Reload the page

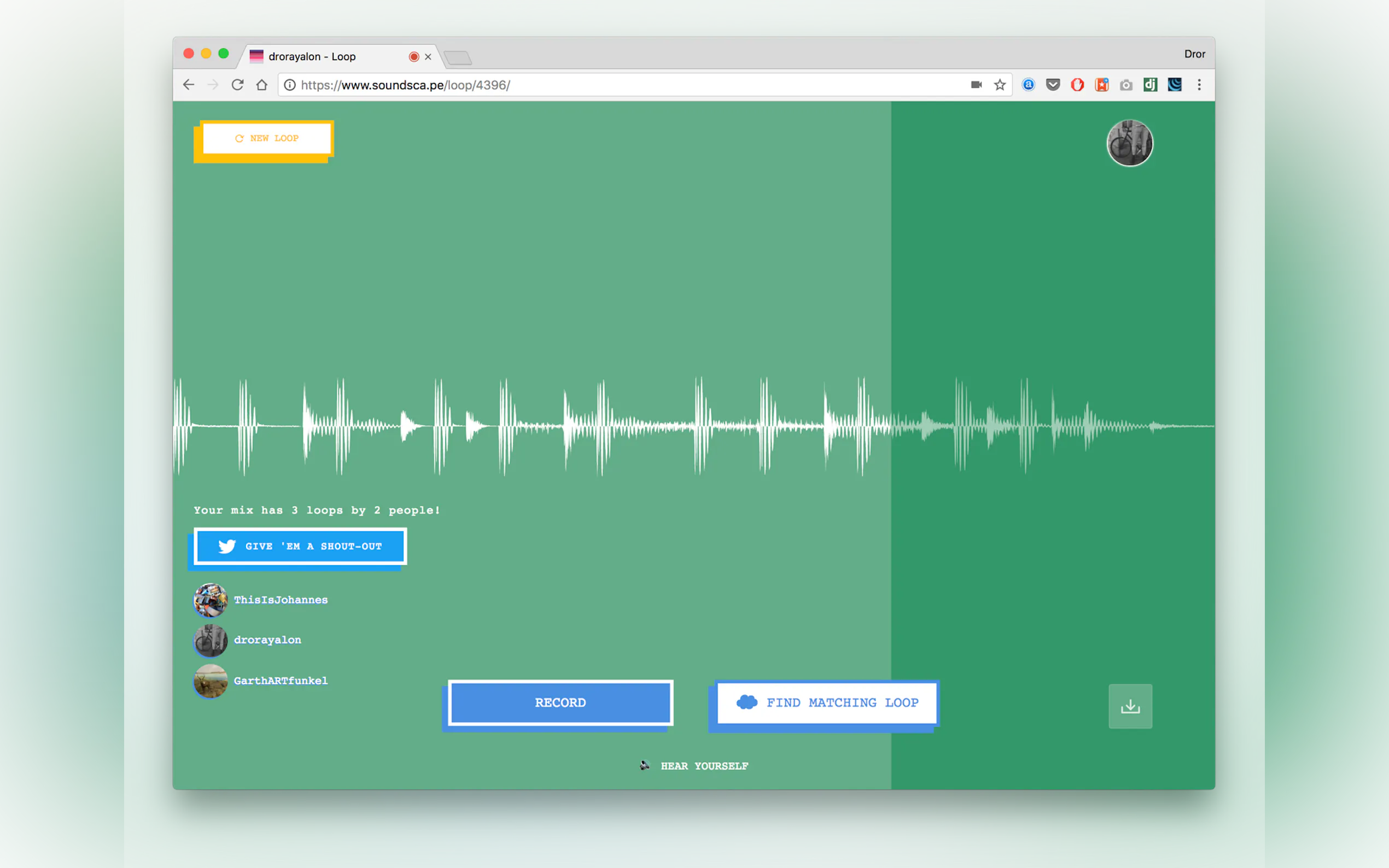237,85
